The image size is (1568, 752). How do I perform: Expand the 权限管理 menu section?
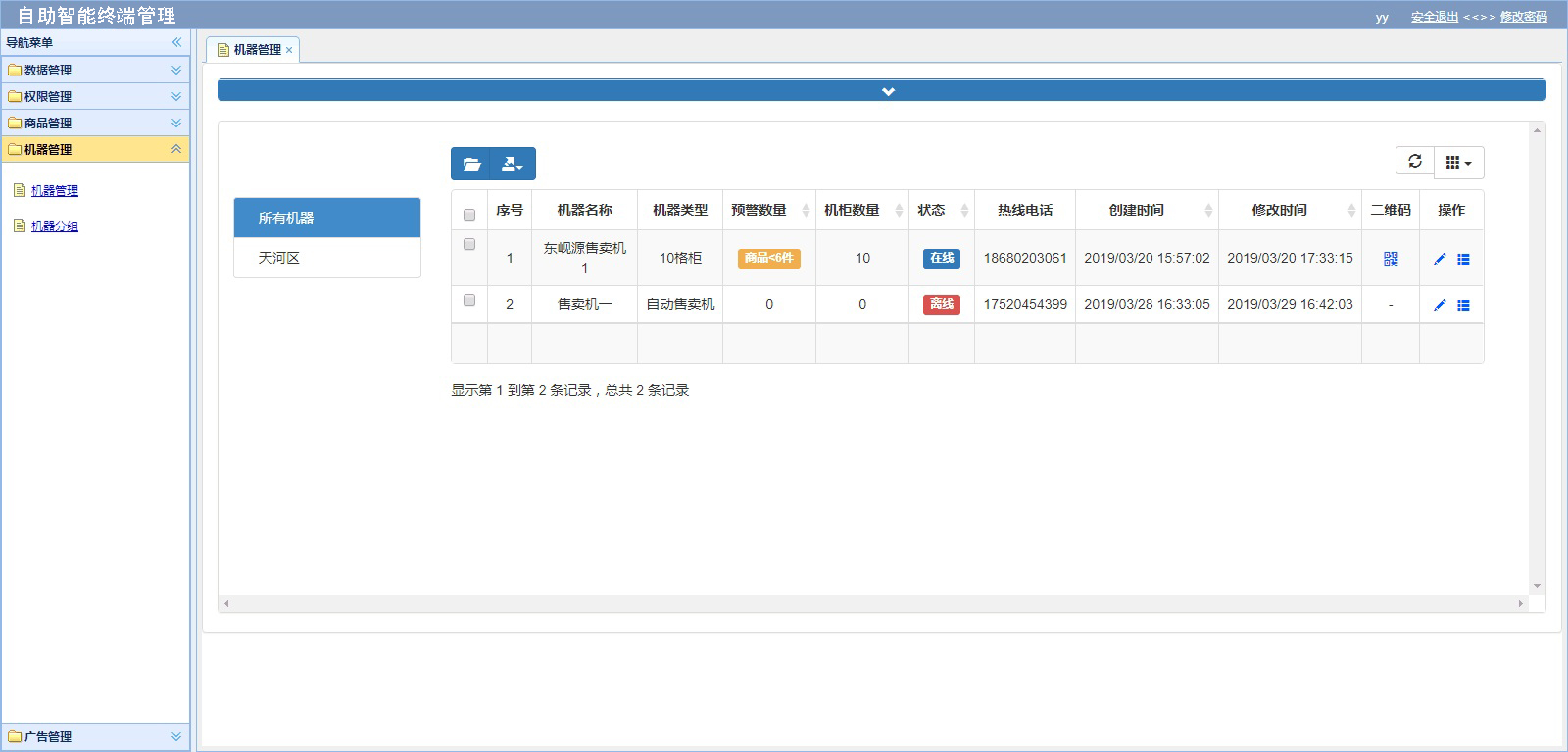pos(176,96)
